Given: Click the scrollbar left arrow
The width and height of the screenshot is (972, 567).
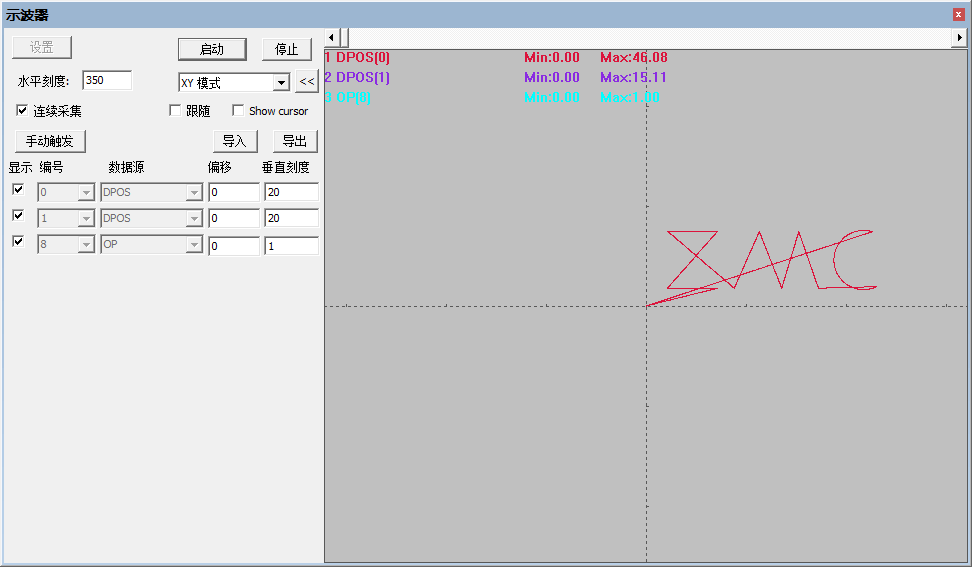Looking at the screenshot, I should pyautogui.click(x=331, y=38).
